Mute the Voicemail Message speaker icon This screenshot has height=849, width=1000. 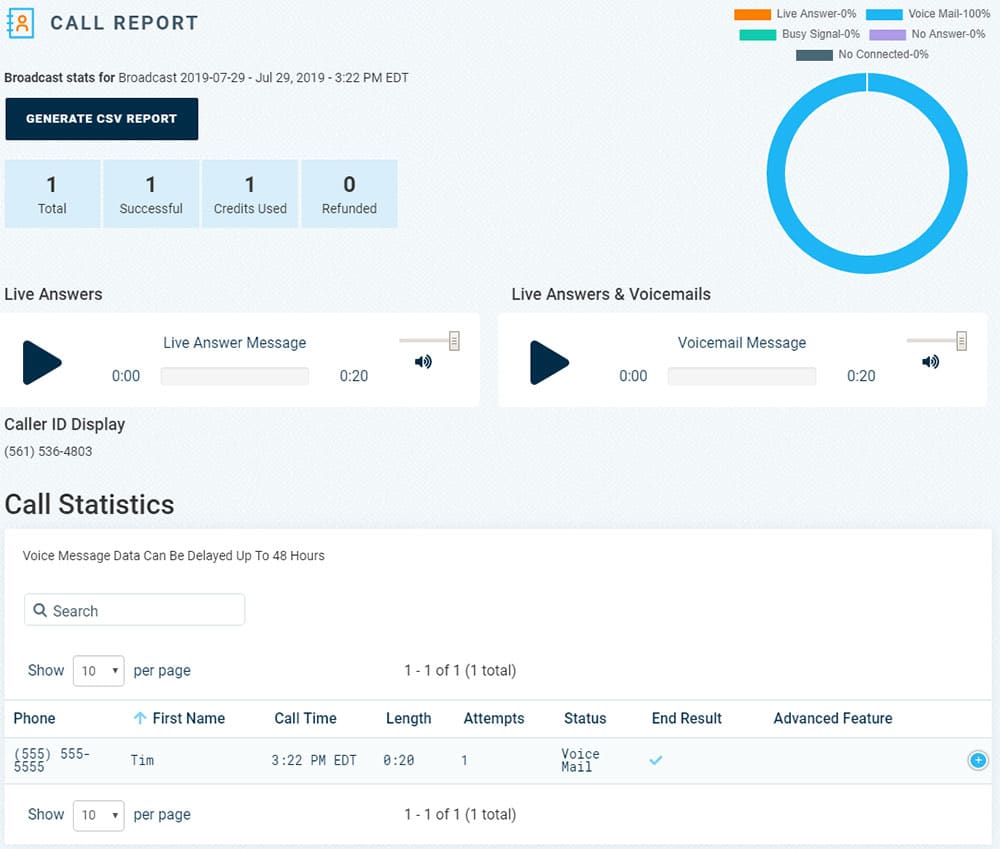pyautogui.click(x=930, y=362)
